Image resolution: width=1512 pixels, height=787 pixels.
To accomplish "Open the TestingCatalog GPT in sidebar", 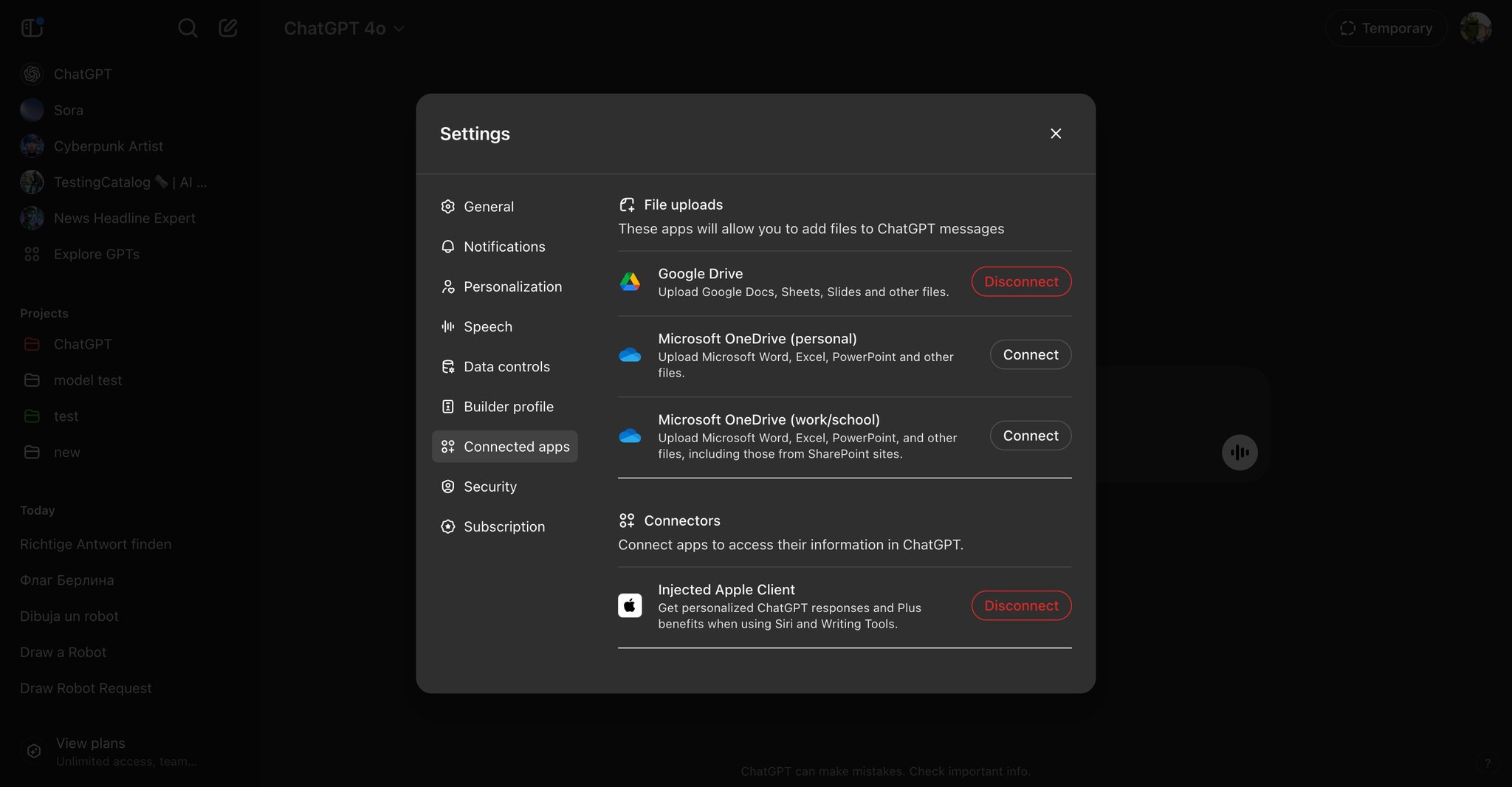I will click(130, 182).
